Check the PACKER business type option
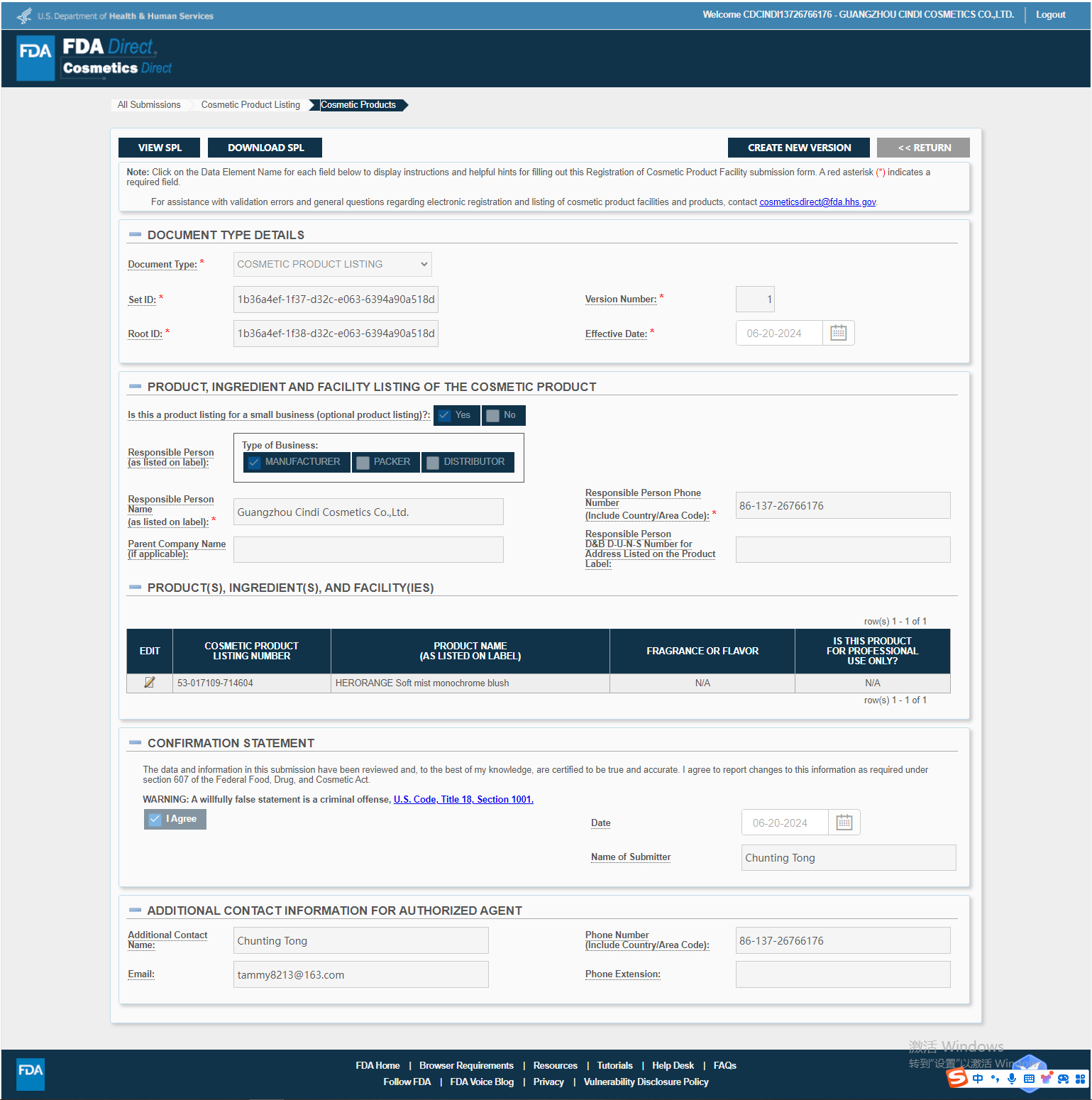Screen dimensions: 1092x1100 point(363,462)
